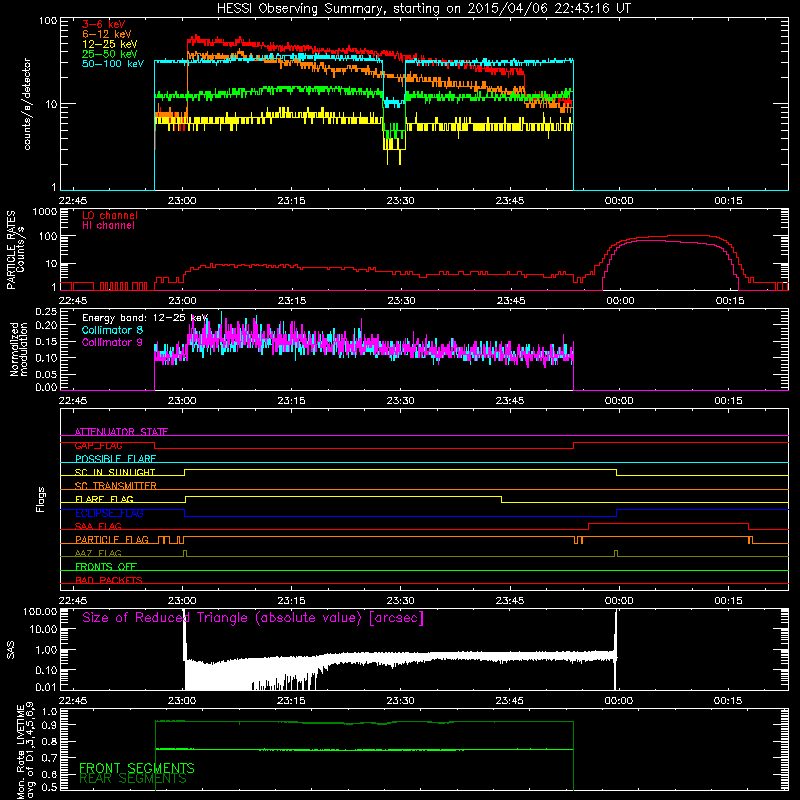
Task: Click the Normalized modulation axis label
Action: (19, 349)
